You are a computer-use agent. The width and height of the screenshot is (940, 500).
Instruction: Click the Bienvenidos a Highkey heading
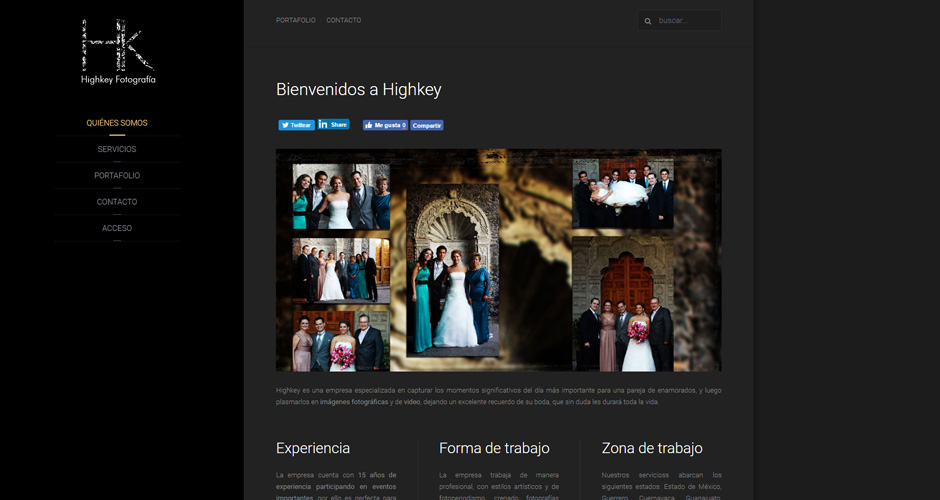coord(358,90)
